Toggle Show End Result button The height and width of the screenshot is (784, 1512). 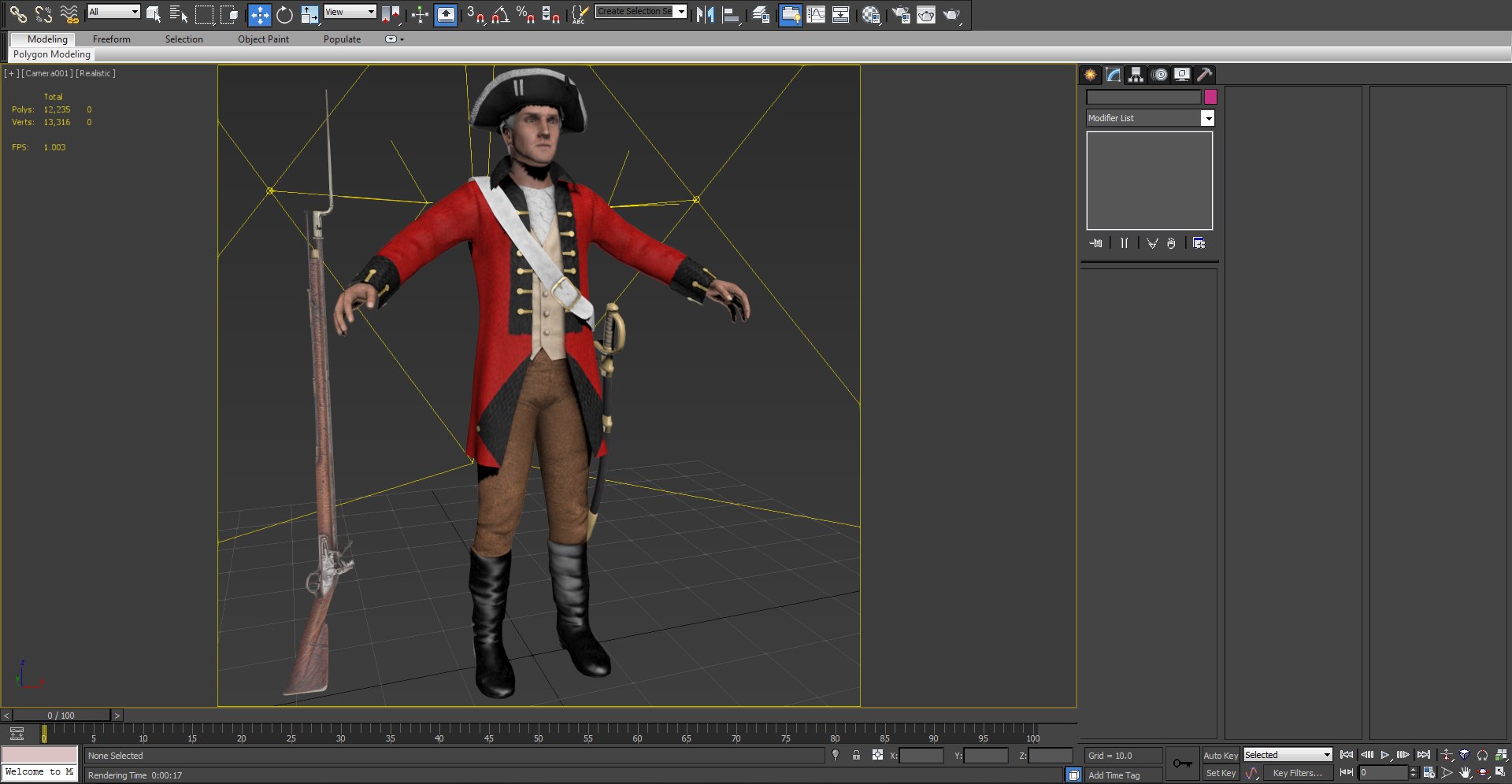coord(1124,243)
